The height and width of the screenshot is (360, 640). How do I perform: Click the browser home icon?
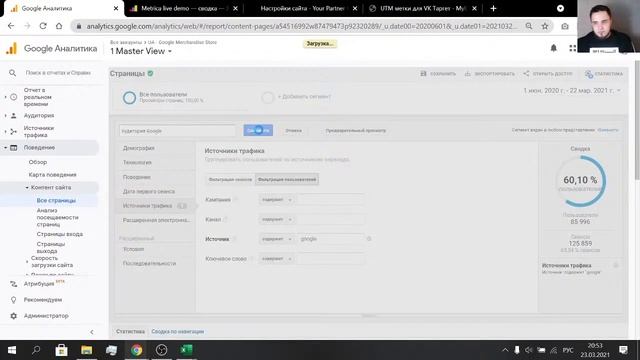(59, 26)
